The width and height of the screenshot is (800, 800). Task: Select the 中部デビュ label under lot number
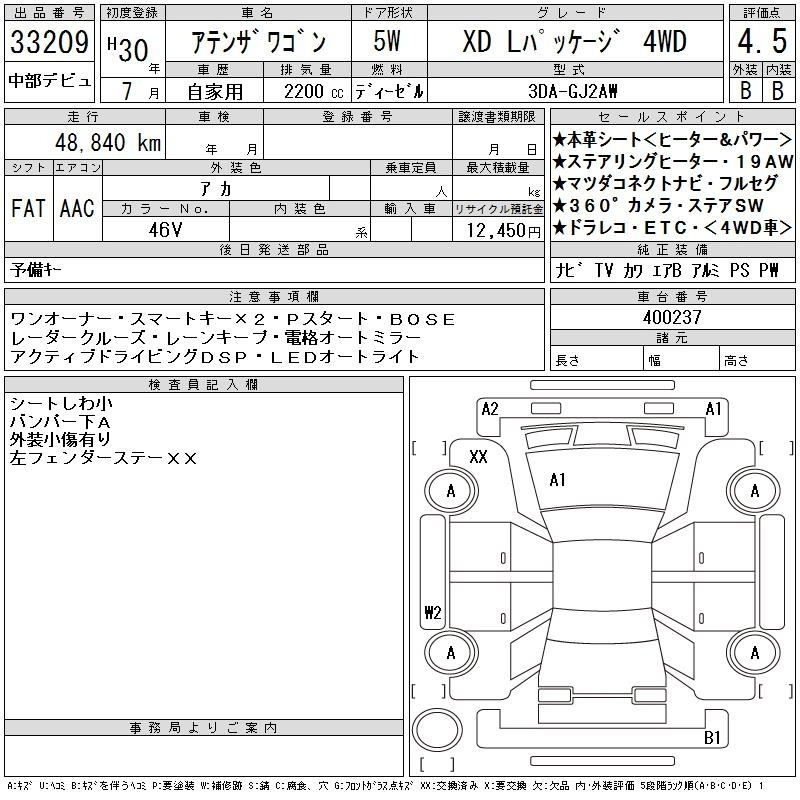coord(49,81)
